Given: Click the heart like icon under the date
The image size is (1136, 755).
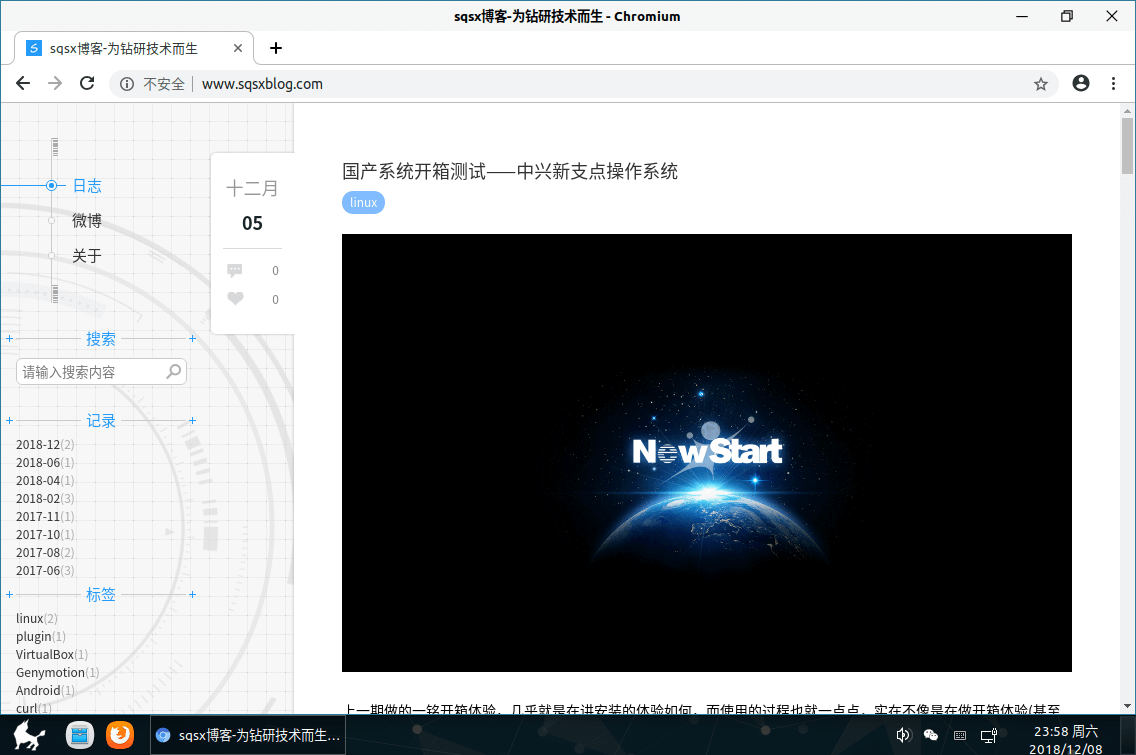Looking at the screenshot, I should 235,299.
